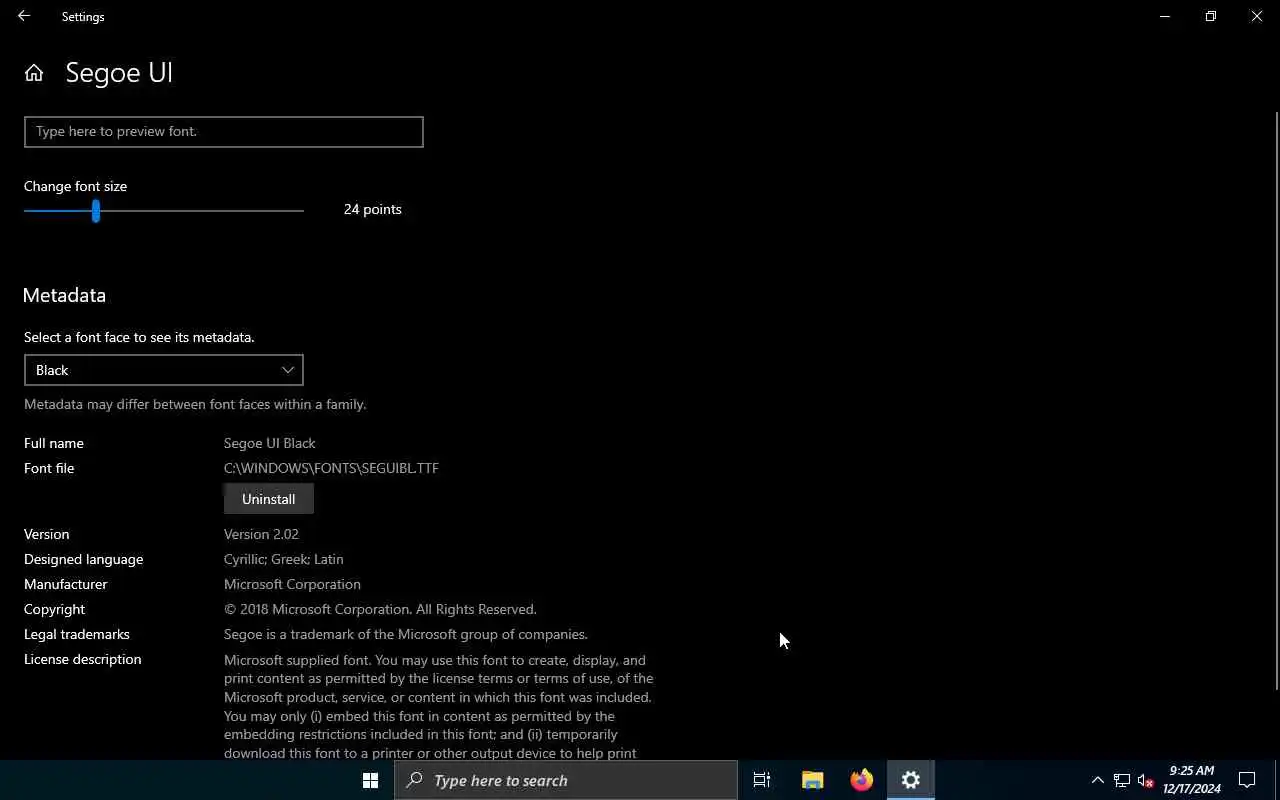Click the taskbar search box

pos(566,780)
